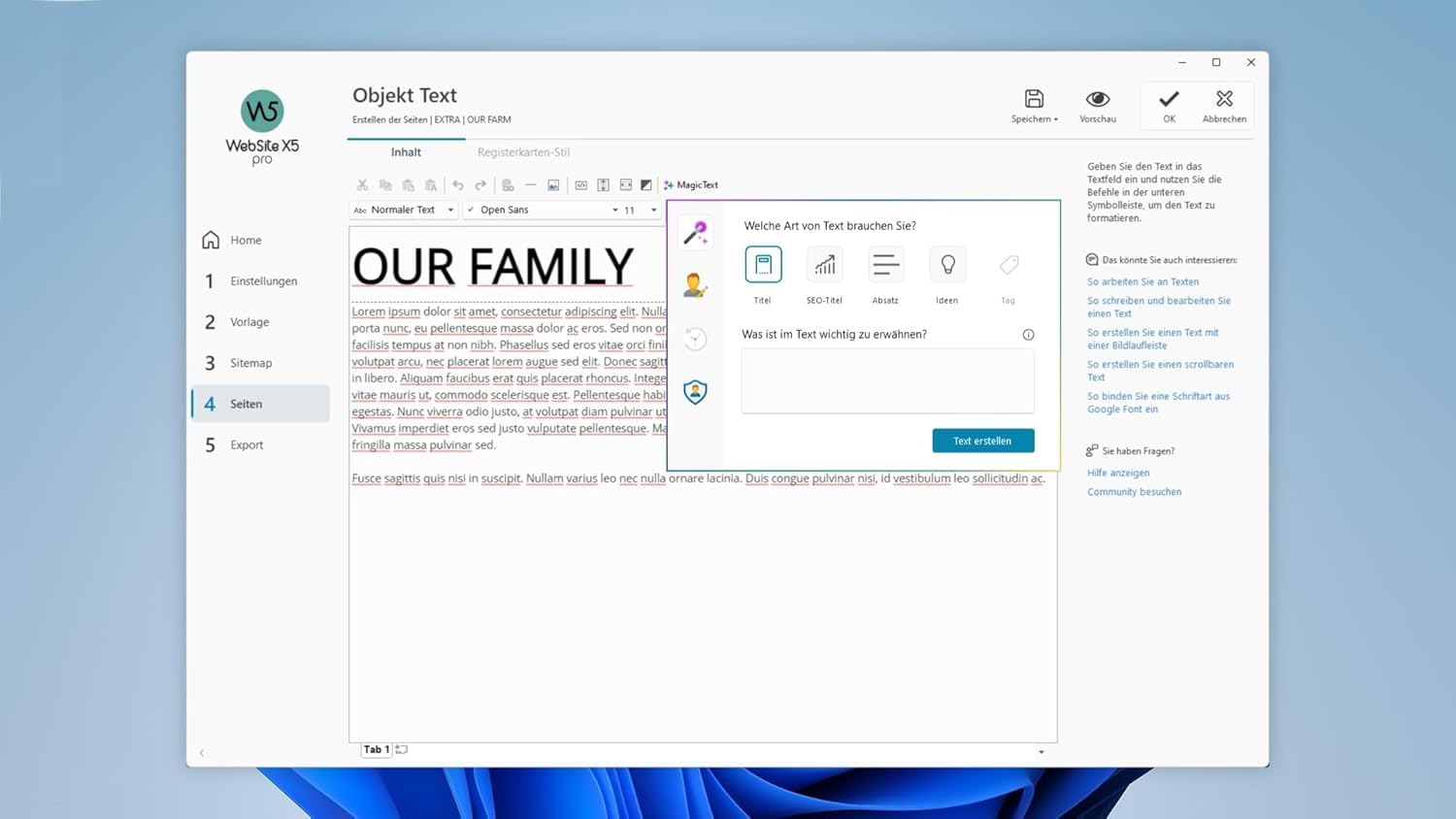
Task: Click the HTML code icon in toolbar
Action: 580,185
